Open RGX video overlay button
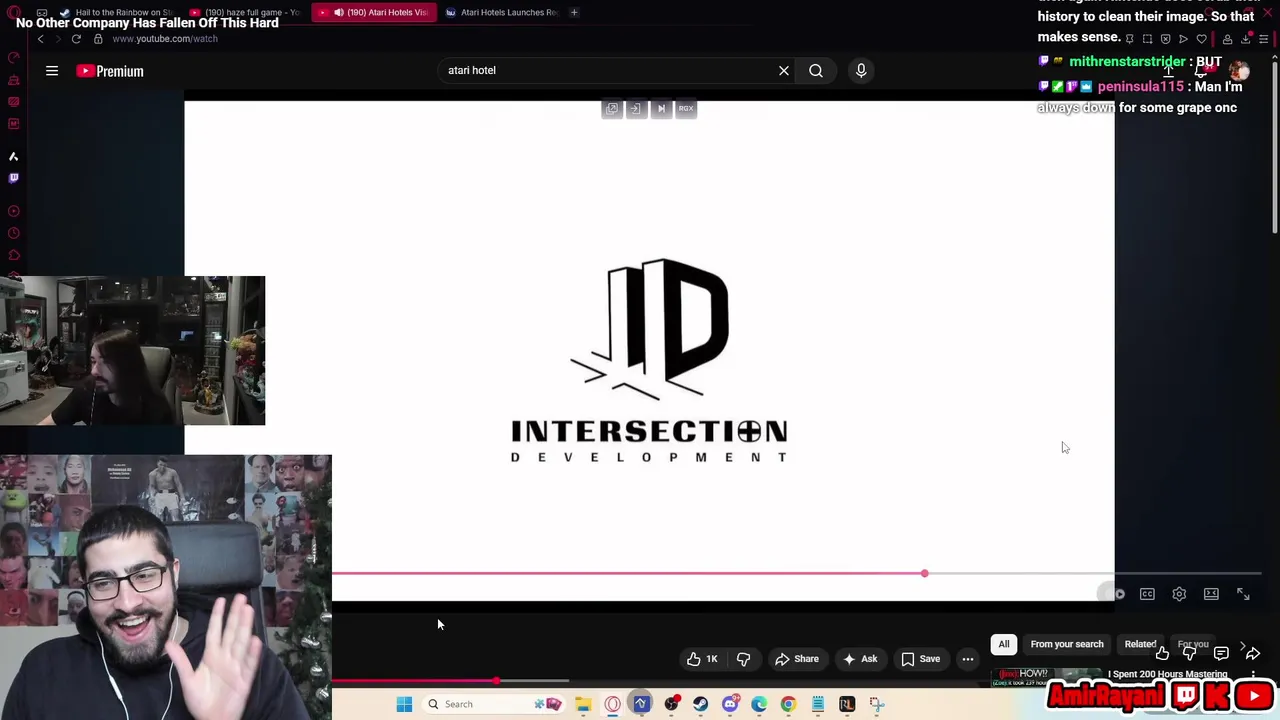Image resolution: width=1280 pixels, height=720 pixels. (x=686, y=108)
